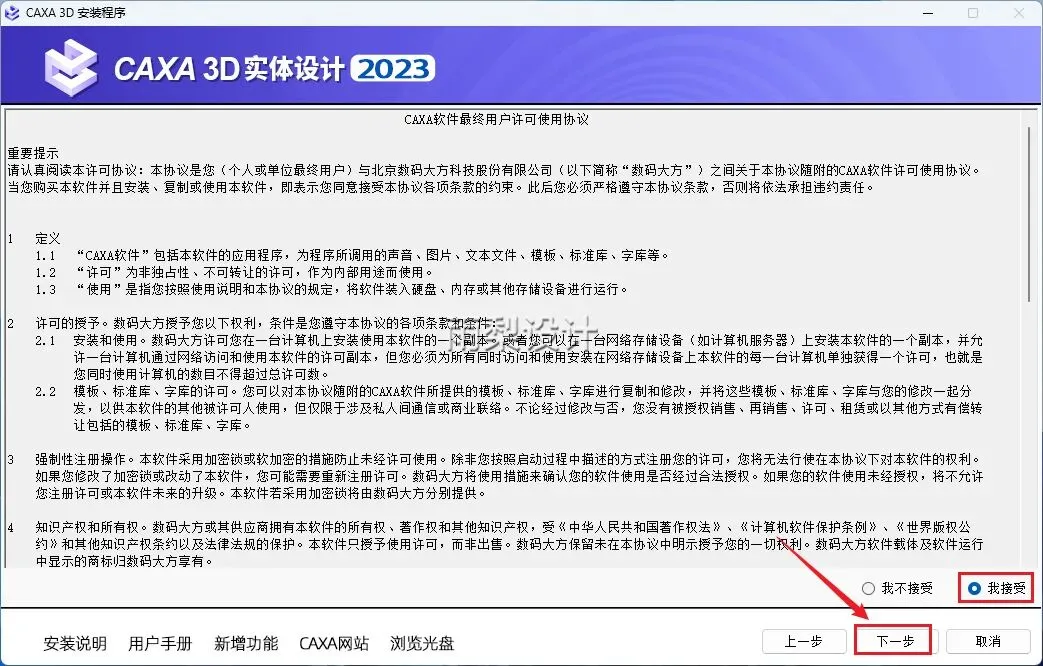Click the CAXA 3D title bar app icon
Viewport: 1043px width, 666px height.
[11, 13]
